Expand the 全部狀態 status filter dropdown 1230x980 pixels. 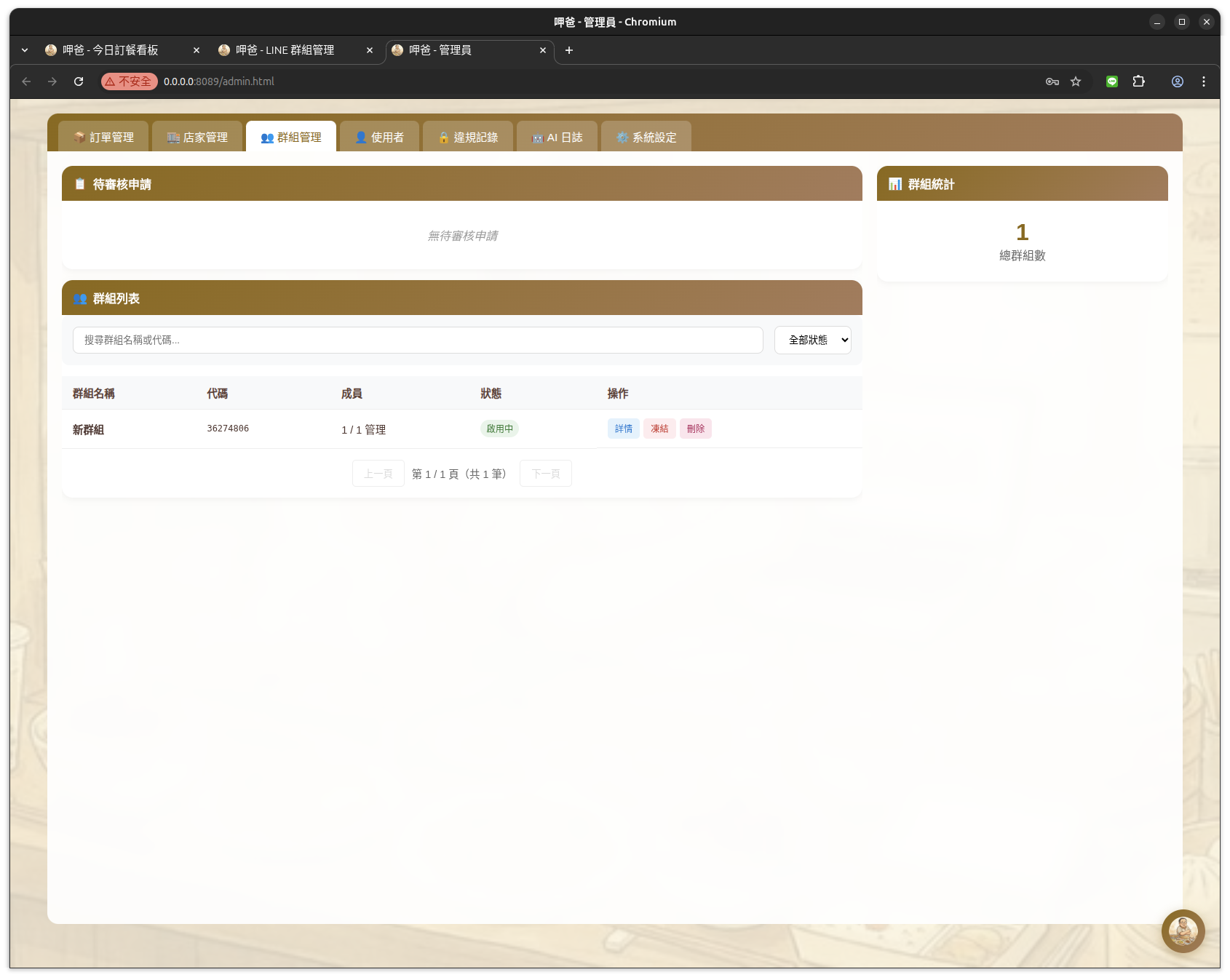(x=812, y=340)
